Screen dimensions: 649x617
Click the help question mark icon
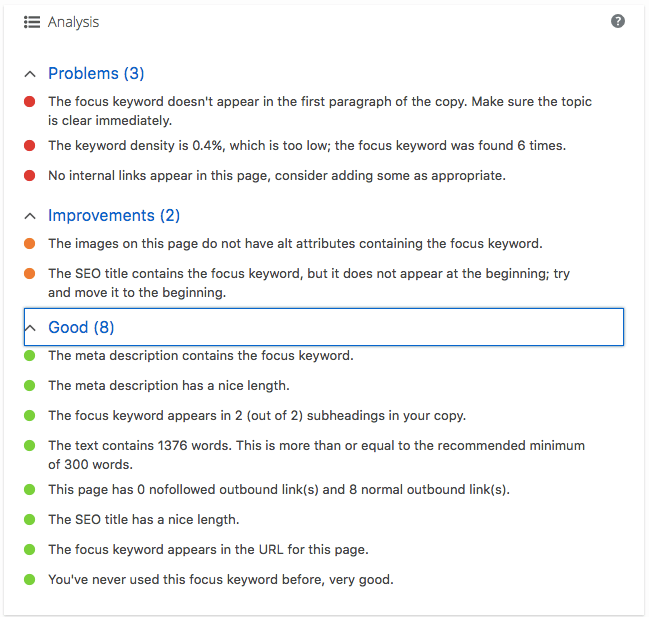point(618,21)
